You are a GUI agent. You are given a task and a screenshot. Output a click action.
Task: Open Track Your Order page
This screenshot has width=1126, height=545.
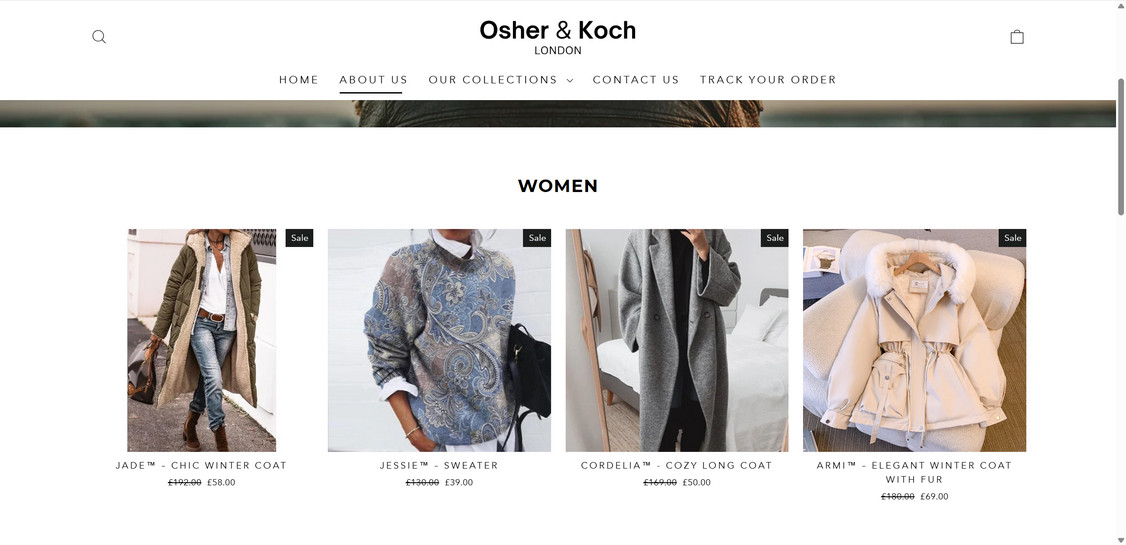point(768,80)
